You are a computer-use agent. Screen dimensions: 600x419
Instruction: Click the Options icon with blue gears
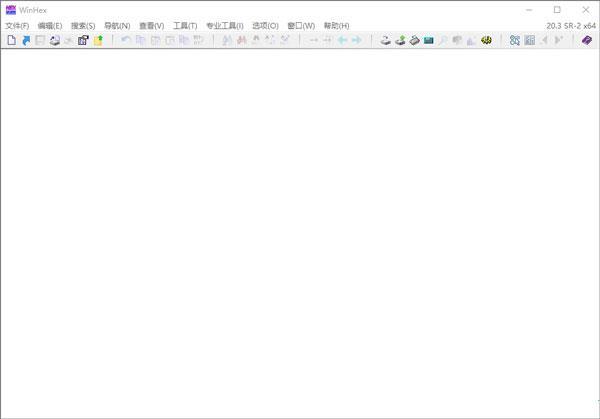[515, 41]
